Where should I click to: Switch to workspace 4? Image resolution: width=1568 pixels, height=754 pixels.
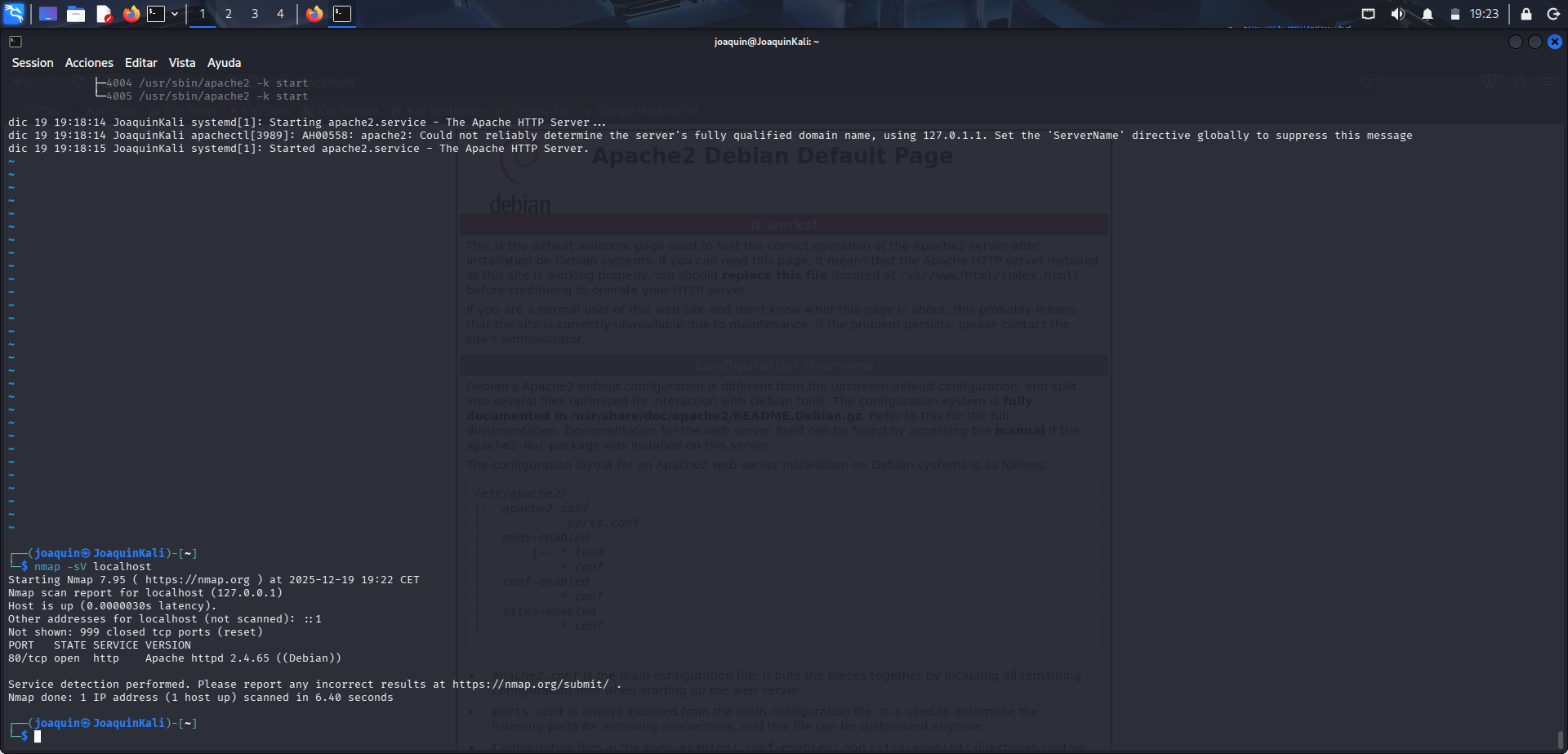tap(280, 13)
